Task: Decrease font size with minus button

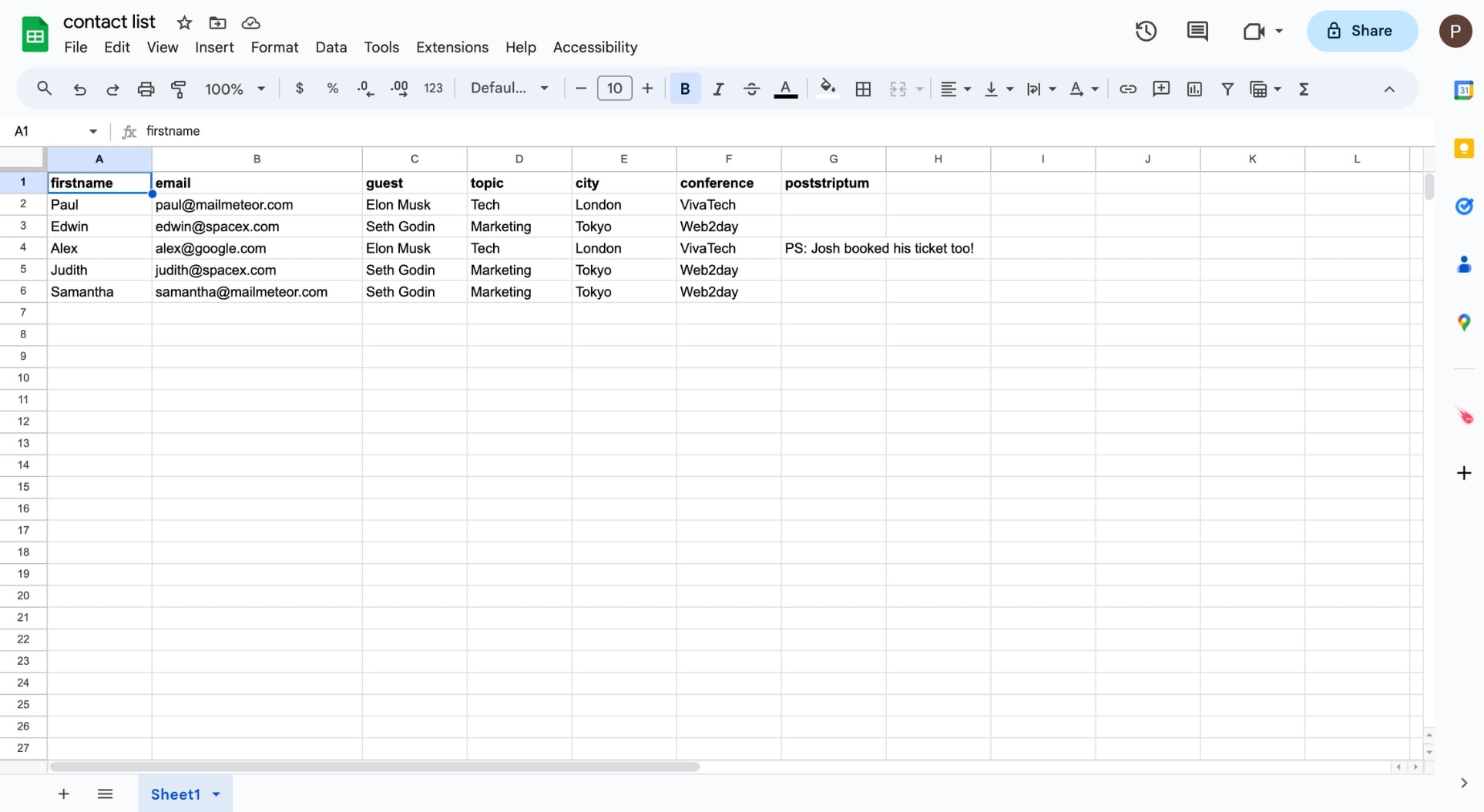Action: pos(581,89)
